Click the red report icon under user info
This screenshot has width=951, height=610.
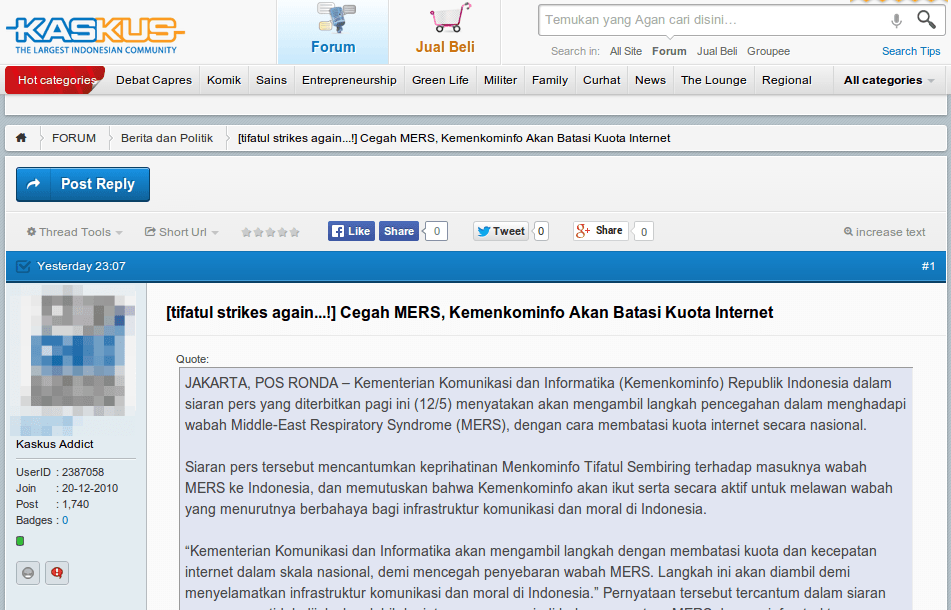point(57,573)
